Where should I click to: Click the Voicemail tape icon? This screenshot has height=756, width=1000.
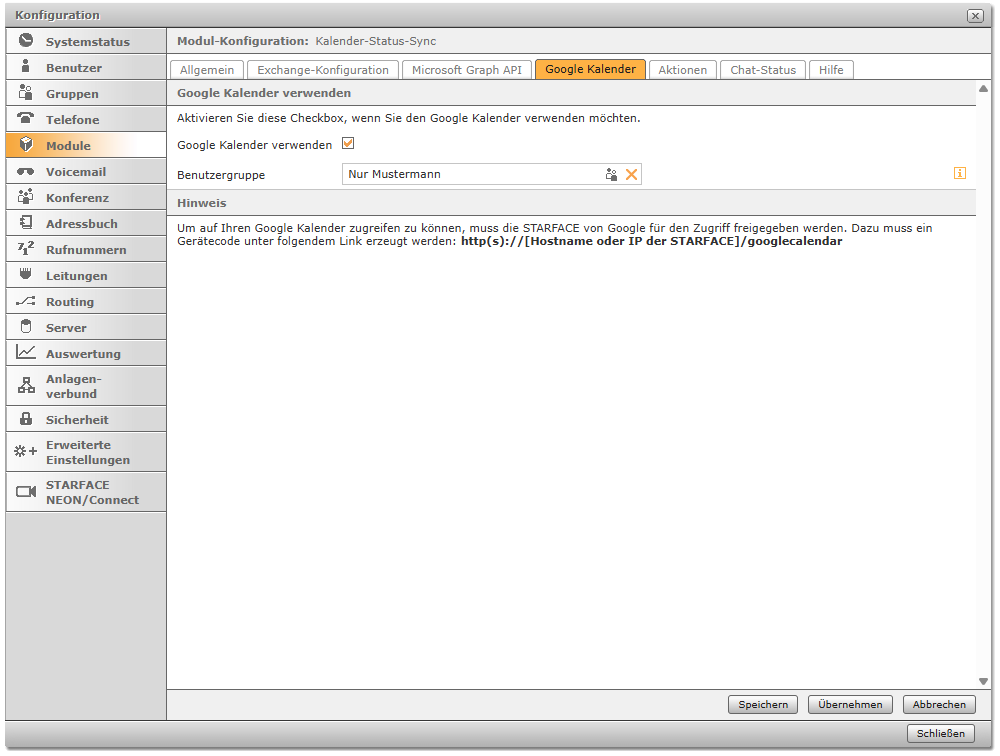[26, 171]
